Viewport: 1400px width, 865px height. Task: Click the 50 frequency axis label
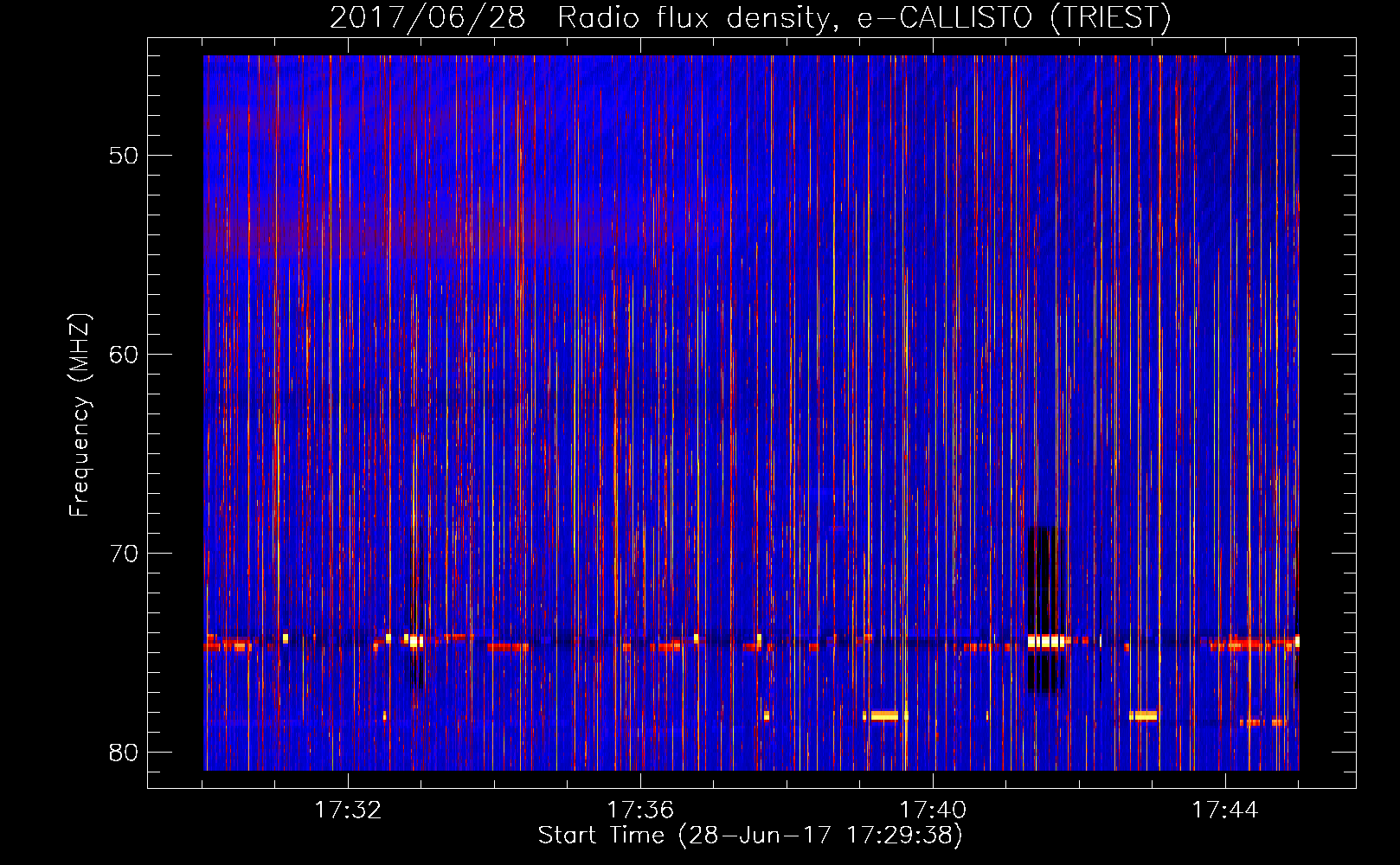[124, 156]
